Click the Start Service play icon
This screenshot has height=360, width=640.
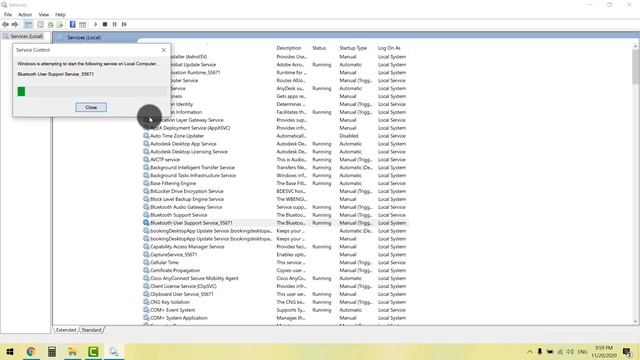tap(96, 24)
